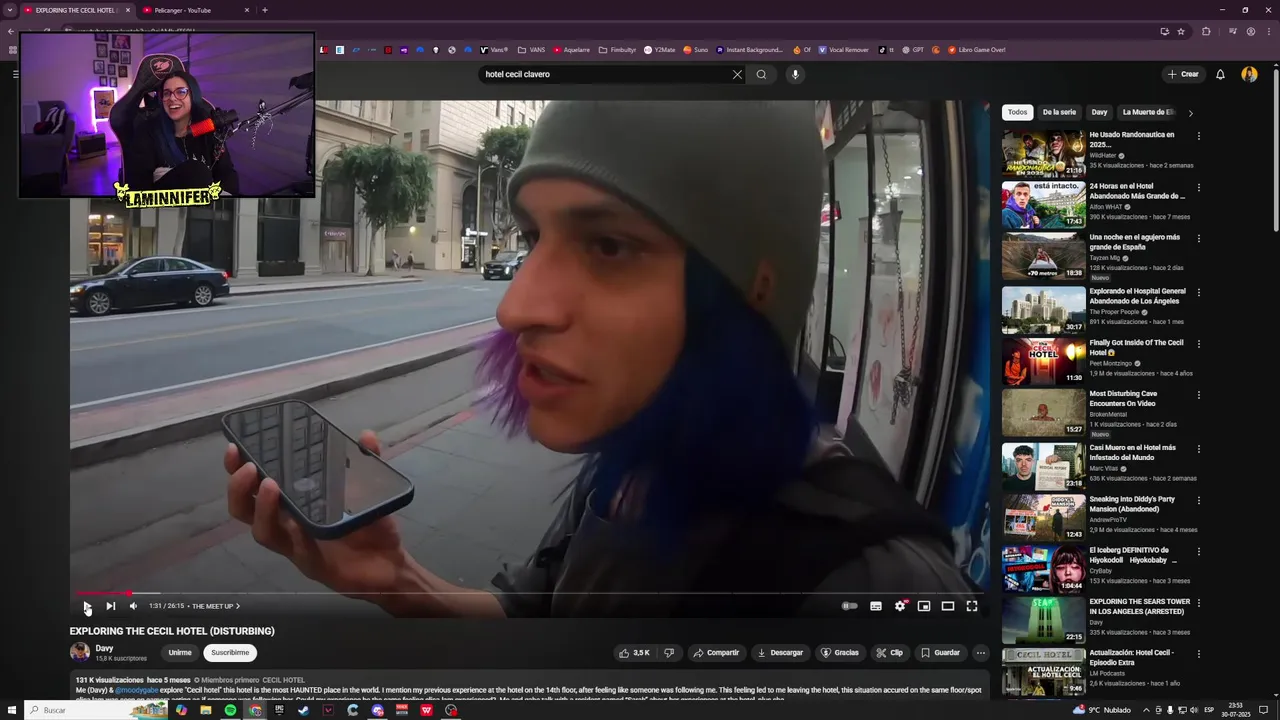Enable miniplayer mode
Image resolution: width=1280 pixels, height=720 pixels.
pyautogui.click(x=924, y=606)
